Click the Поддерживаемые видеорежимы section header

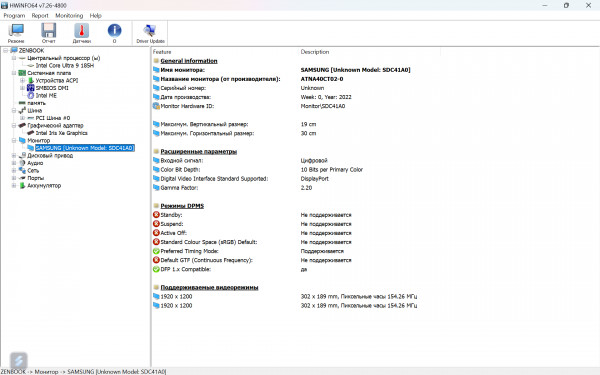[209, 287]
